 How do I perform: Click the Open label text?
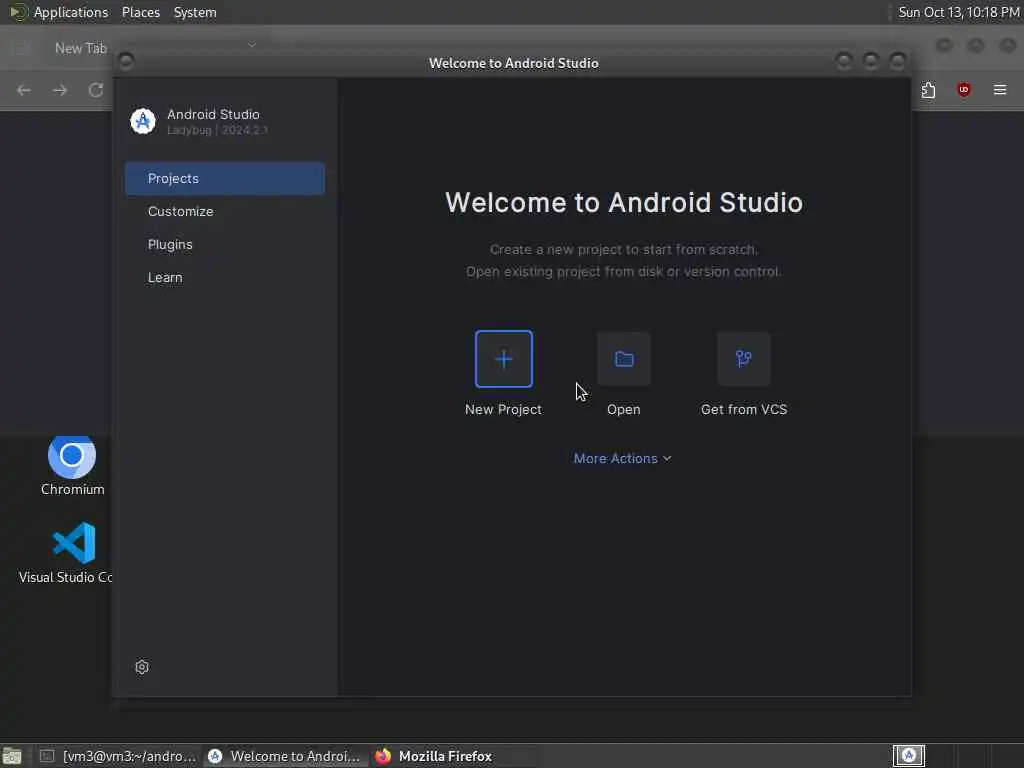[x=624, y=409]
